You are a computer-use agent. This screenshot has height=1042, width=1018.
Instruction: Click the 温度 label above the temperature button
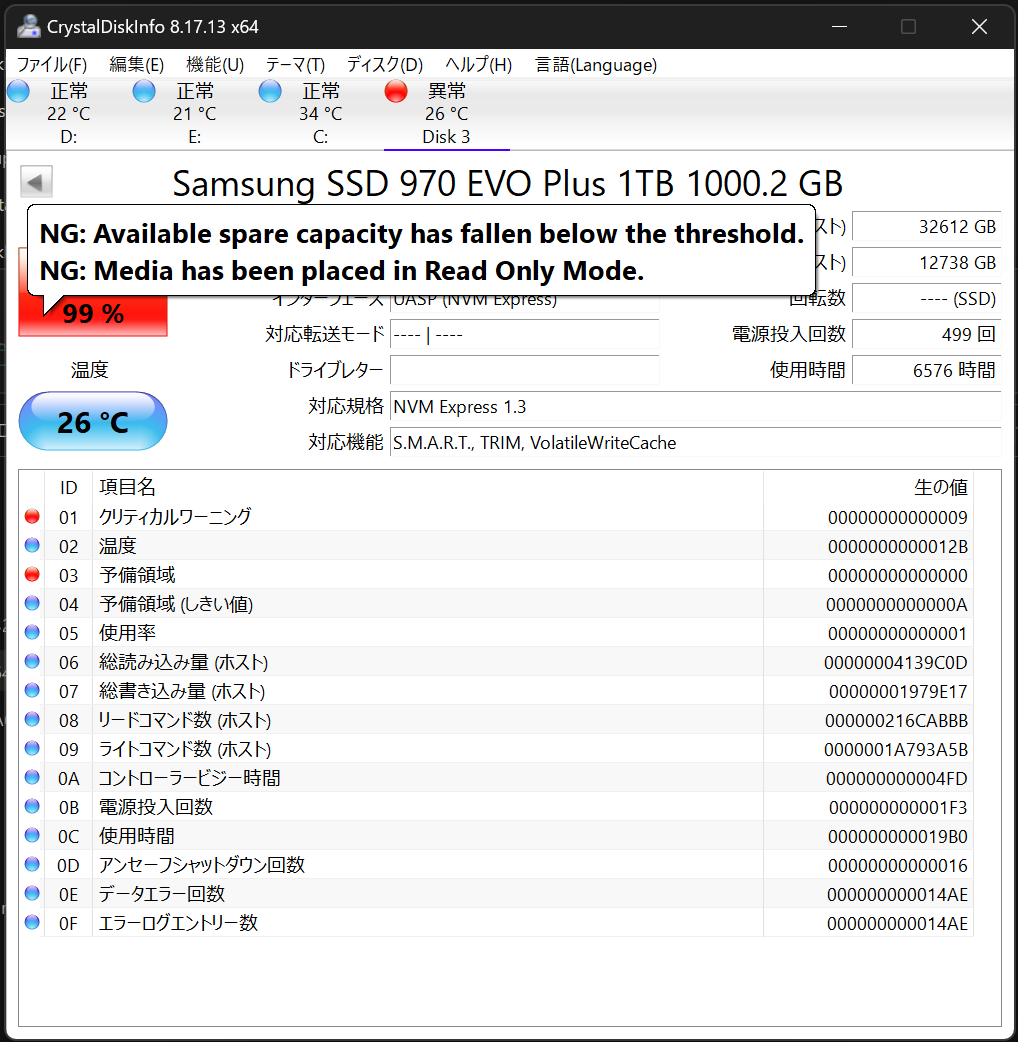(x=90, y=369)
